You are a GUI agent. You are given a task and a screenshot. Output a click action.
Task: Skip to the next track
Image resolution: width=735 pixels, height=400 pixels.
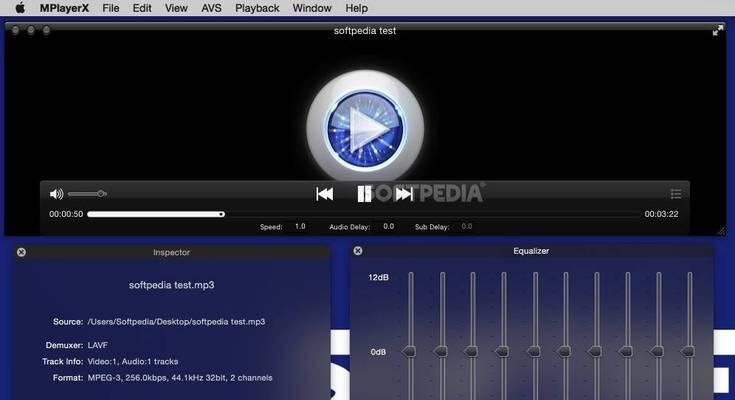(x=404, y=194)
